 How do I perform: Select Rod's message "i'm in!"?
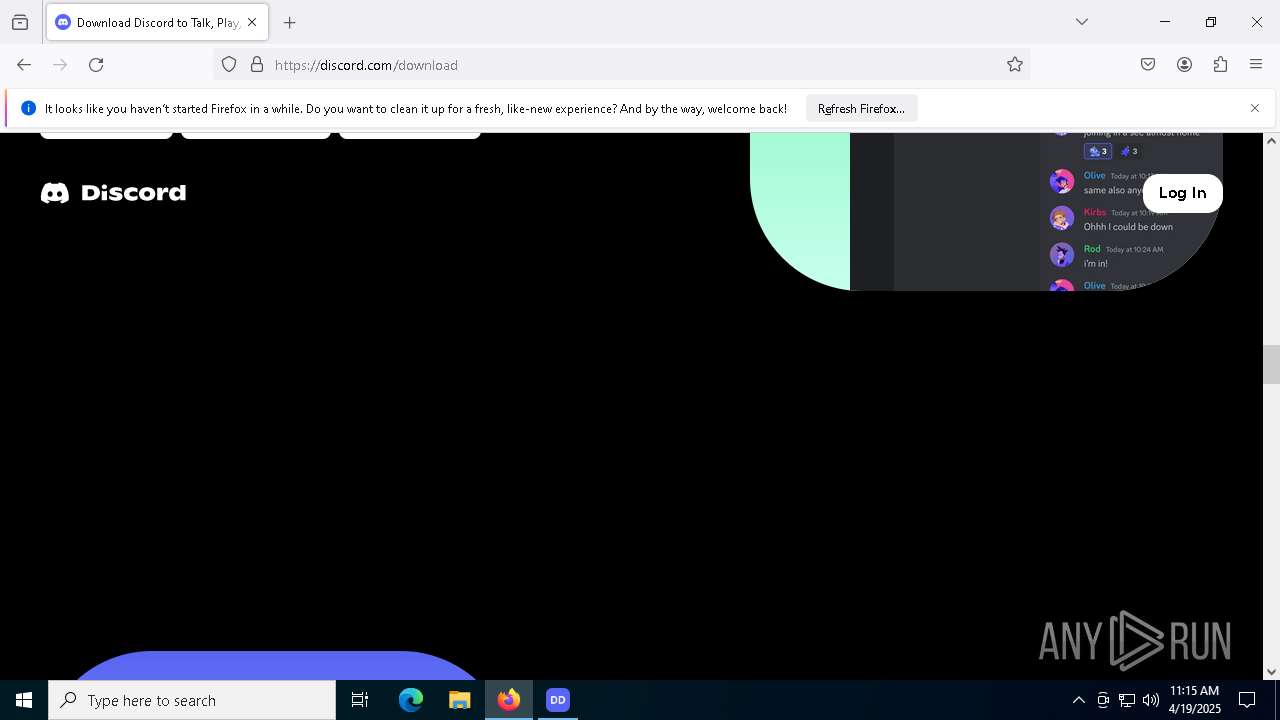click(1095, 264)
